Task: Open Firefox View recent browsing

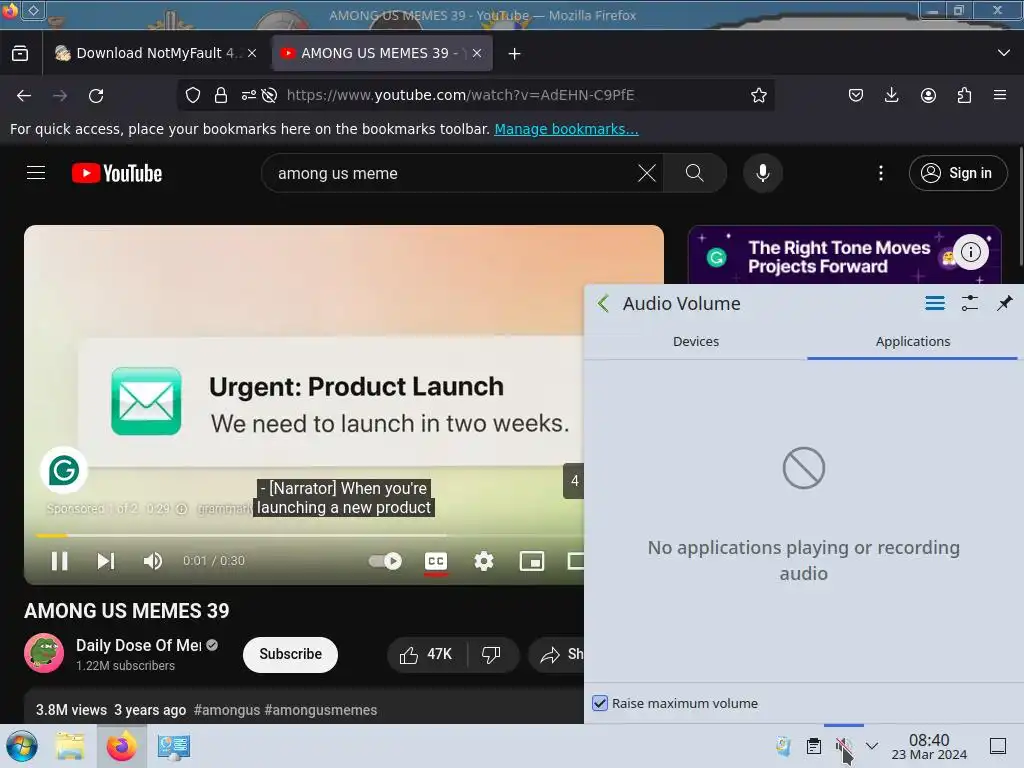Action: click(x=20, y=53)
